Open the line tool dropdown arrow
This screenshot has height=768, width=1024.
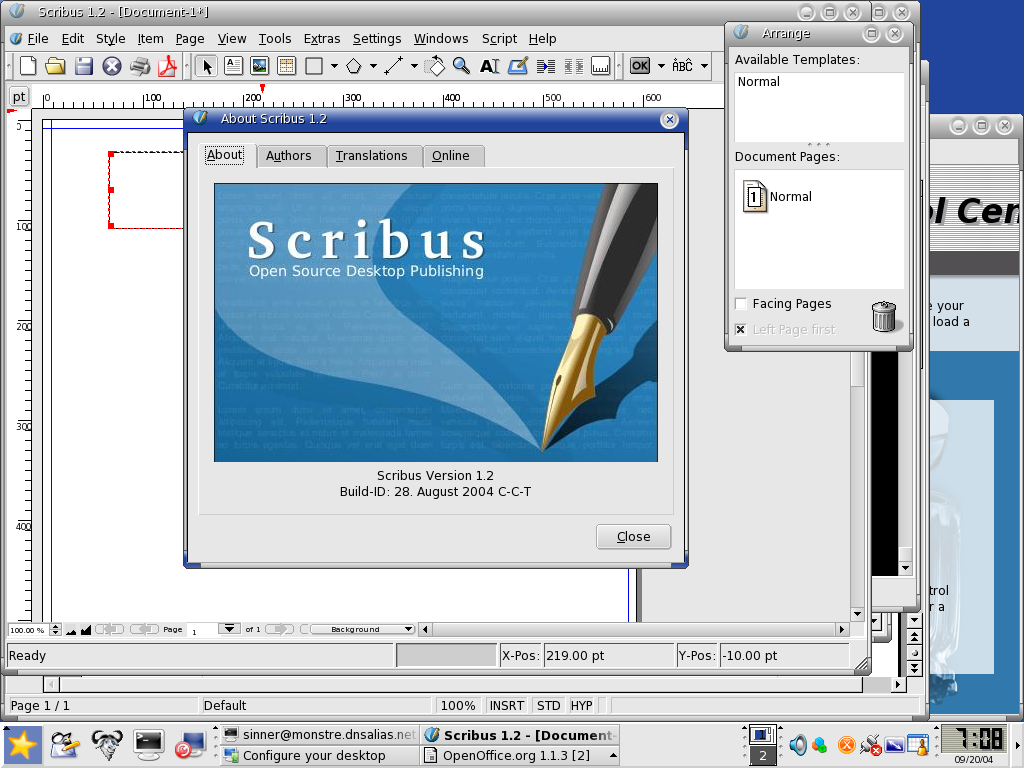[414, 66]
